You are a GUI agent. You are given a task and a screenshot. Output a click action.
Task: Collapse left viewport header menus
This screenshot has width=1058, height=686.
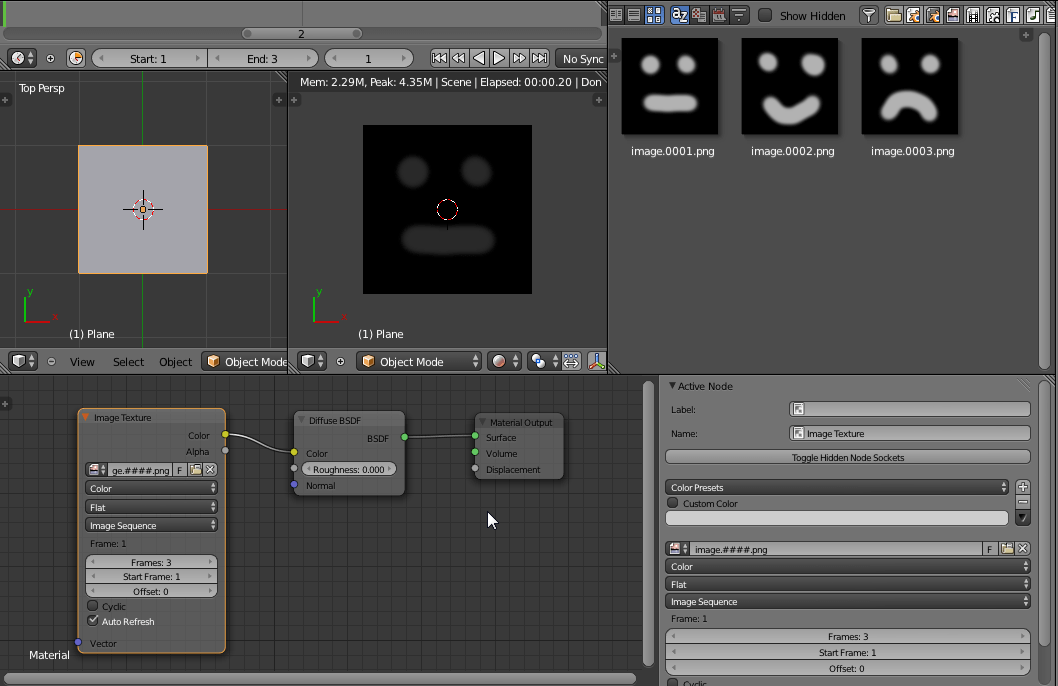(51, 362)
